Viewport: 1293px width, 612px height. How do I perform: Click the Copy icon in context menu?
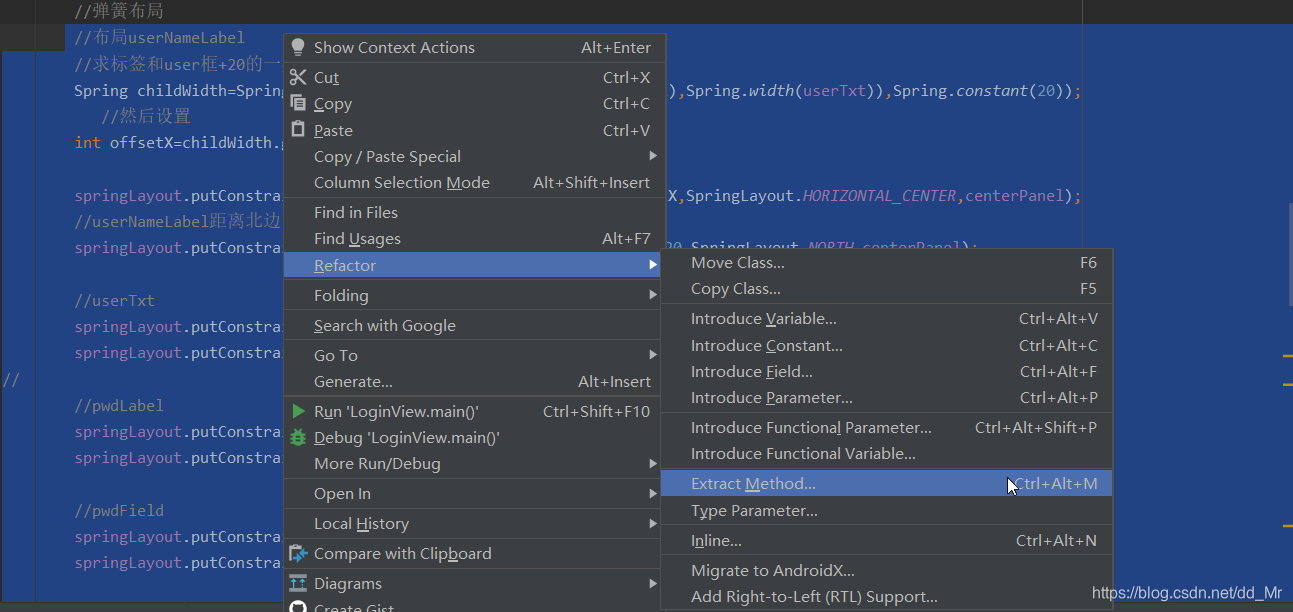tap(297, 103)
